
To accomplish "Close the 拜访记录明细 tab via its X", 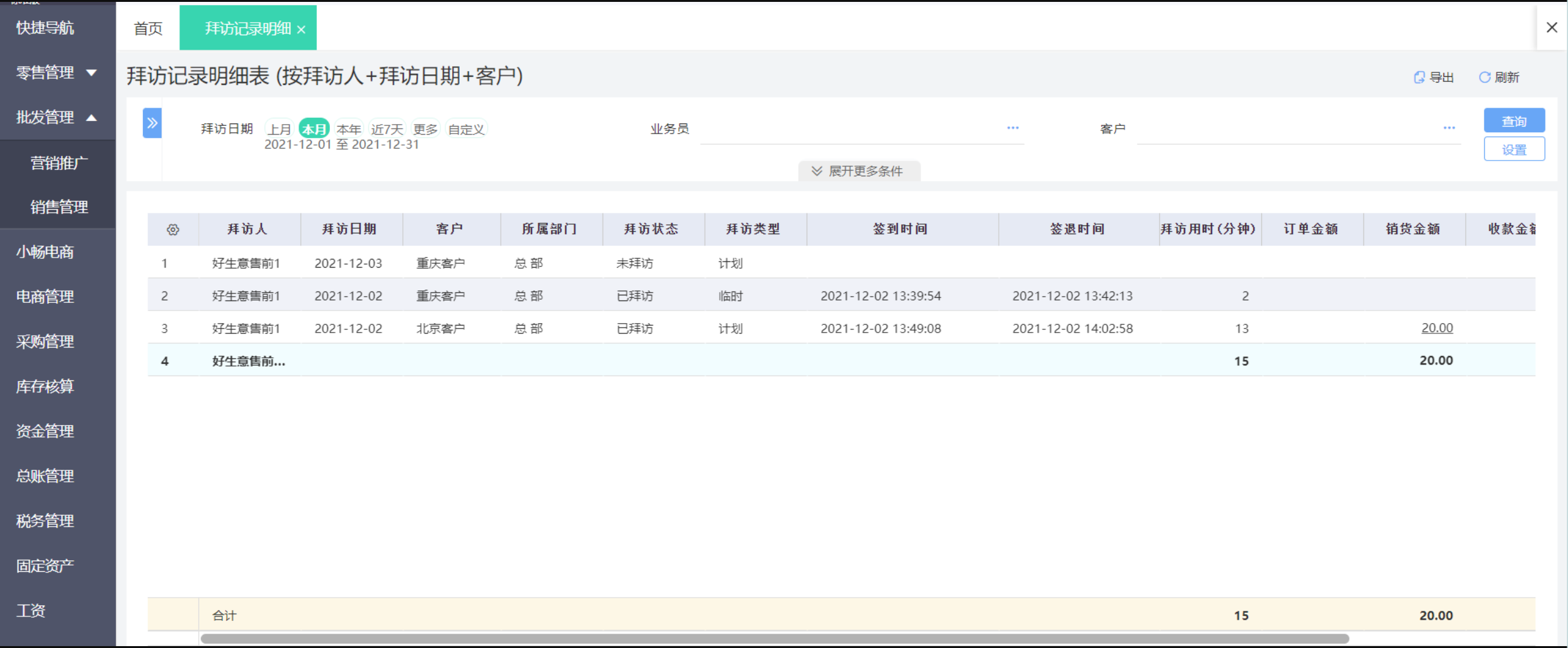I will click(x=302, y=30).
